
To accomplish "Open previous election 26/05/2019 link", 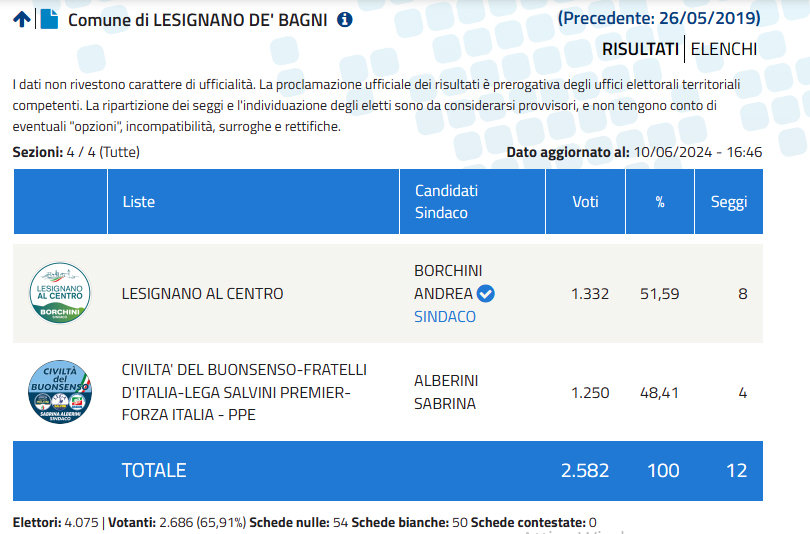I will [x=659, y=19].
